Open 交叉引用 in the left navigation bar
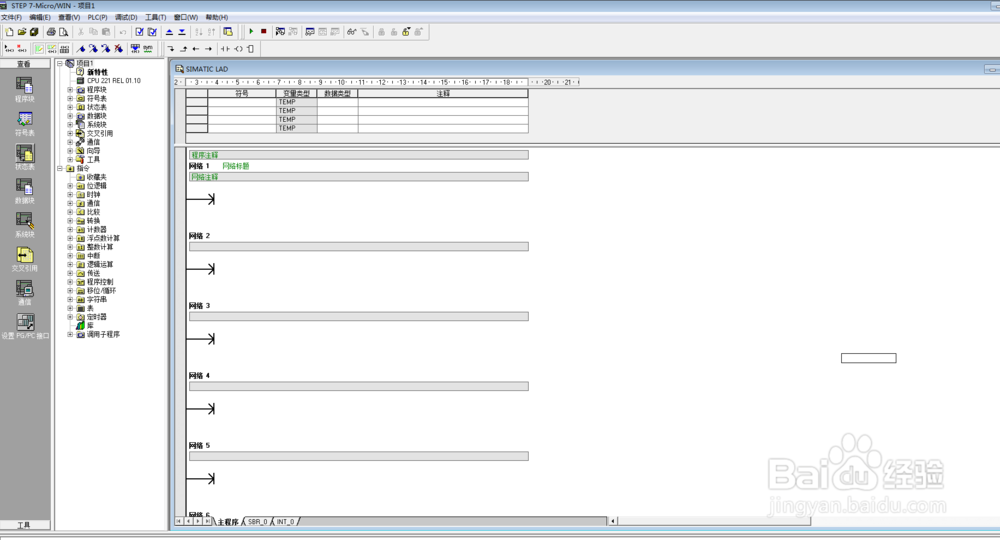The image size is (1000, 540). click(x=25, y=258)
